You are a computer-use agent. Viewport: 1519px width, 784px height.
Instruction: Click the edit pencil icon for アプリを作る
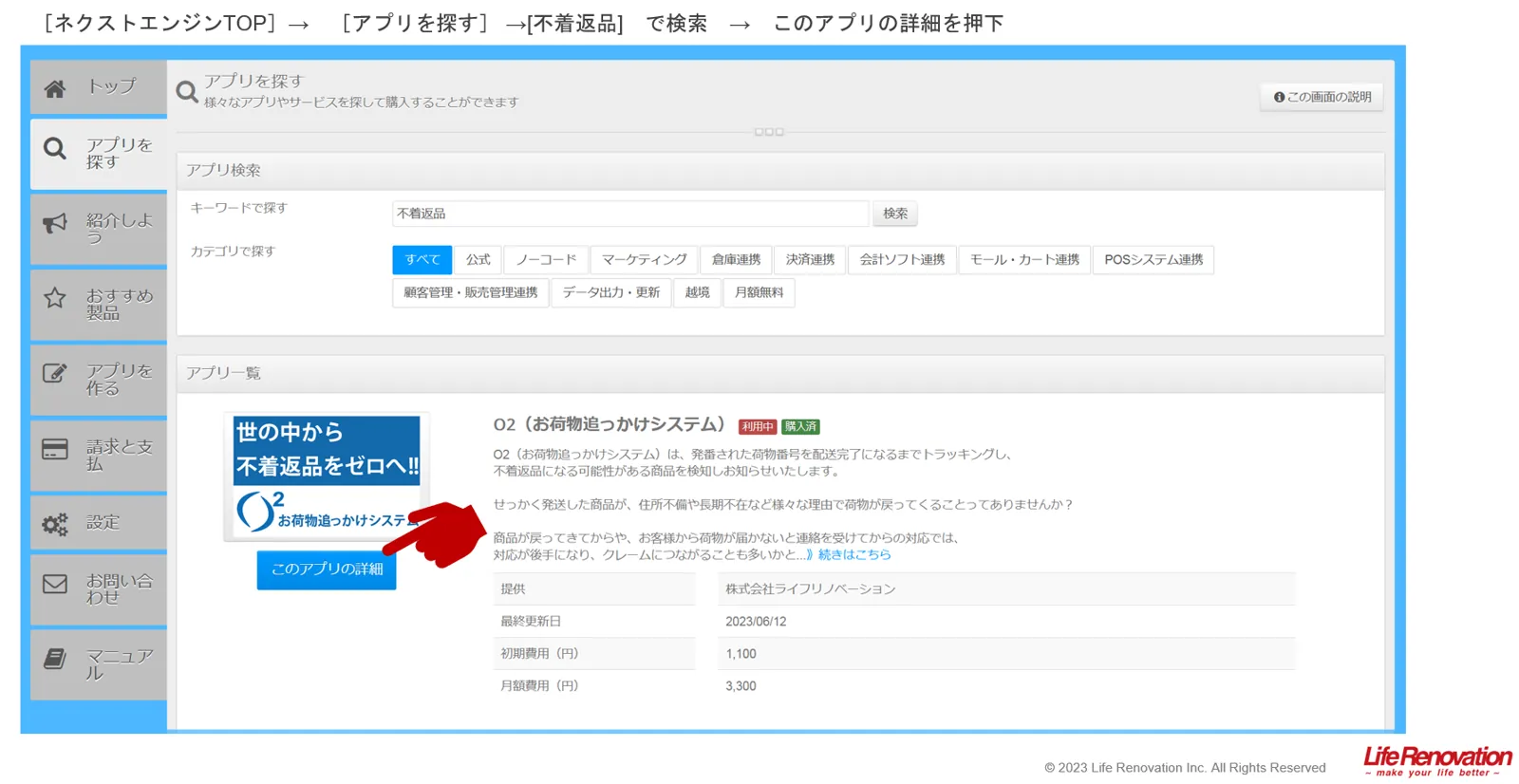[55, 373]
